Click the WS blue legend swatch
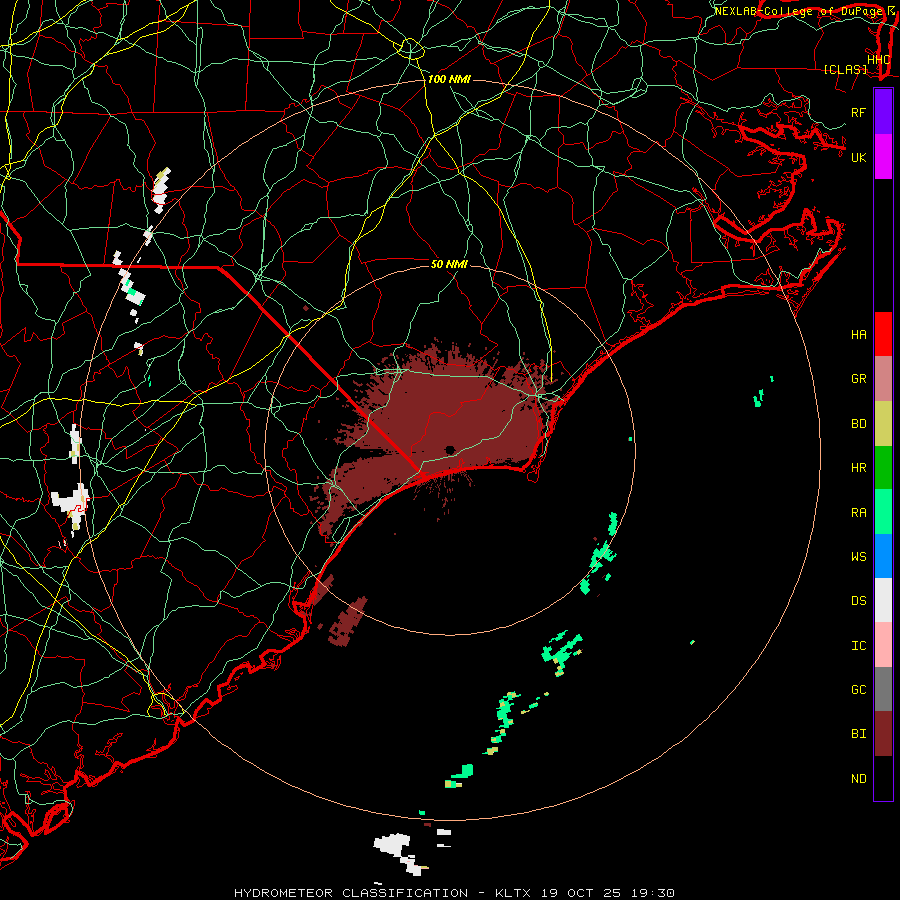Image resolution: width=900 pixels, height=900 pixels. (883, 556)
